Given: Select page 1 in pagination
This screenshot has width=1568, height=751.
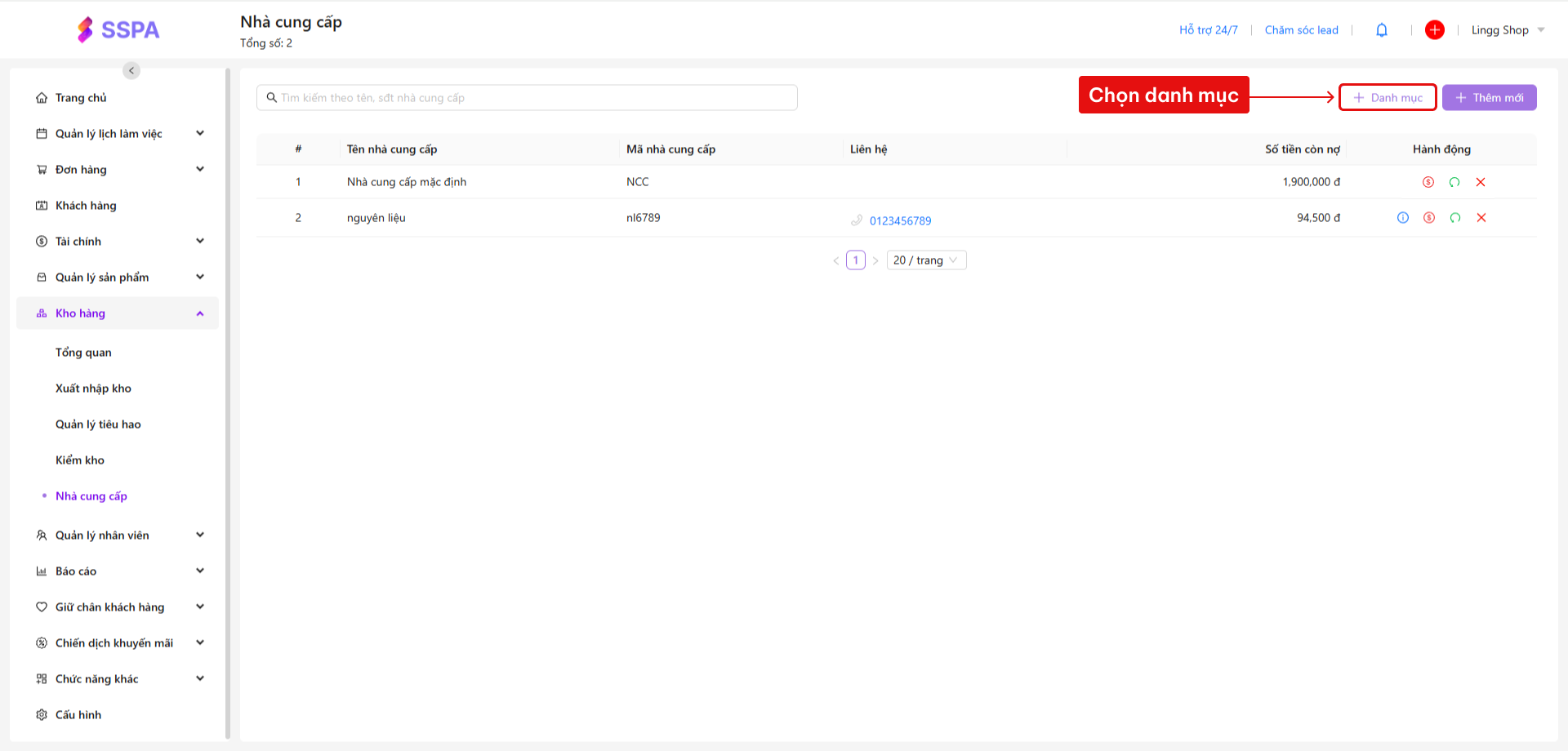Looking at the screenshot, I should pos(856,260).
